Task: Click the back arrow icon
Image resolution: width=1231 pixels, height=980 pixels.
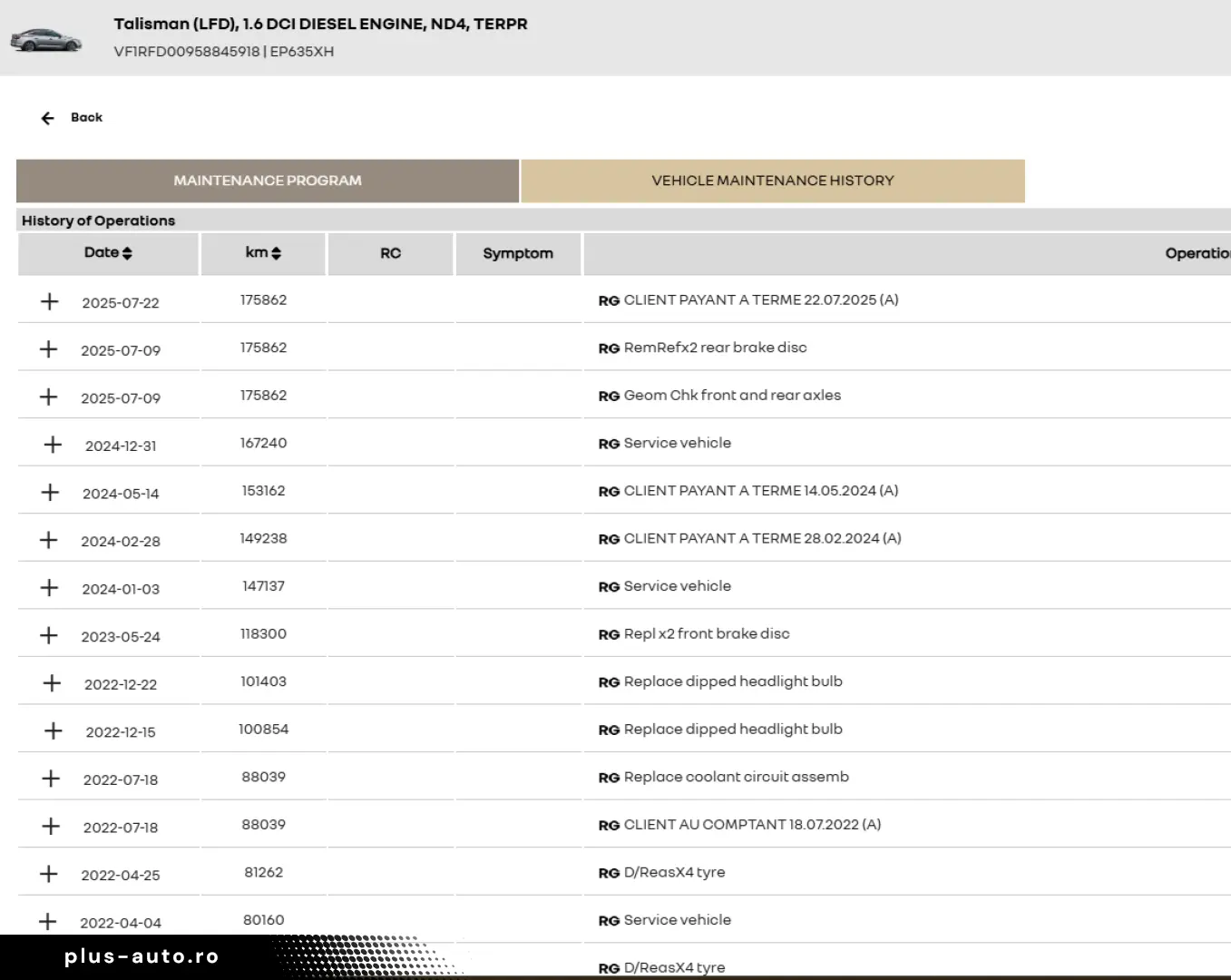Action: 47,118
